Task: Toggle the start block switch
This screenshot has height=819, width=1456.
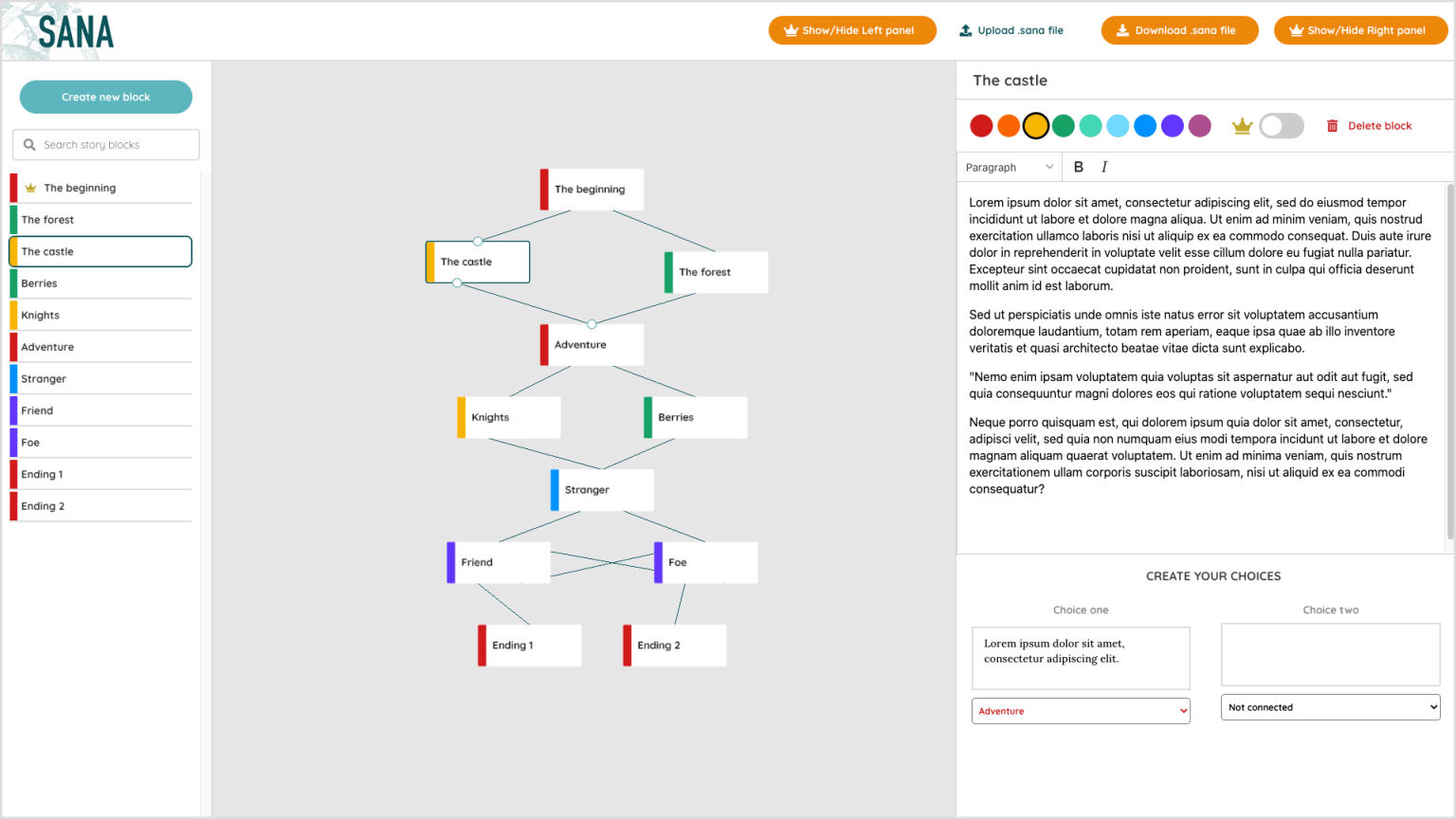Action: tap(1282, 126)
